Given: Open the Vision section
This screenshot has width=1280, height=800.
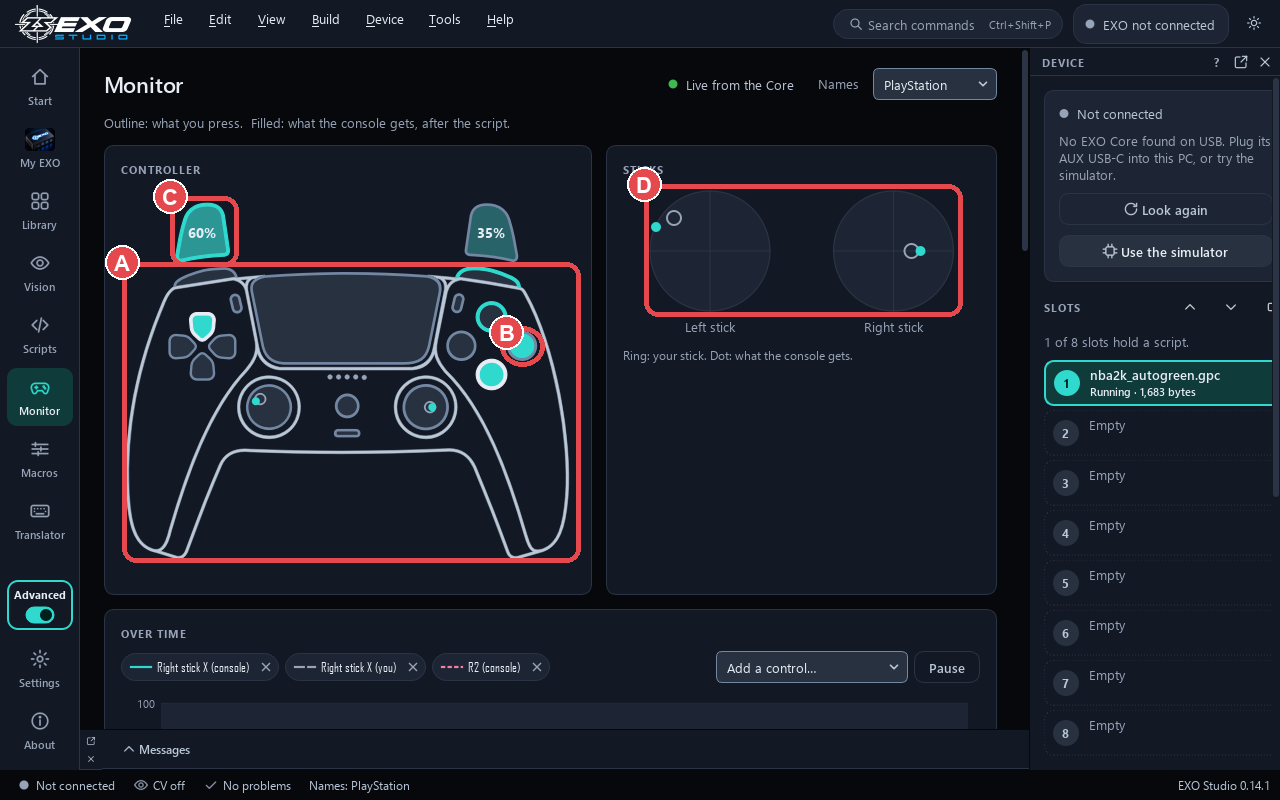Looking at the screenshot, I should pos(40,273).
